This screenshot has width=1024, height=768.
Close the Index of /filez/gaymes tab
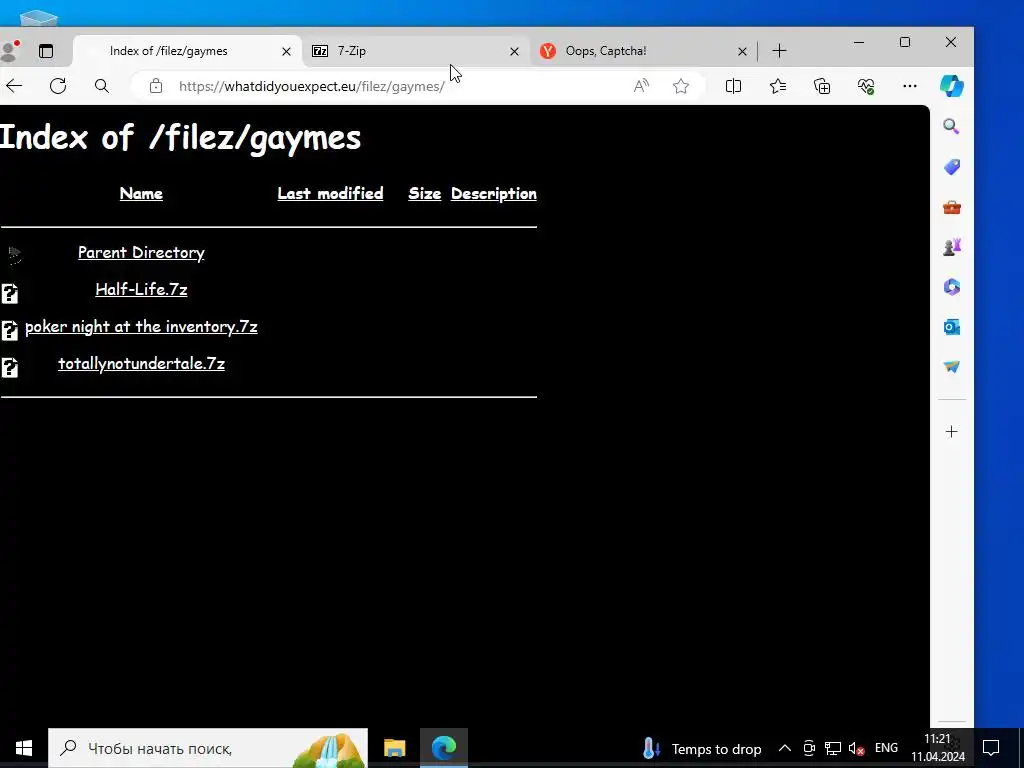[x=286, y=51]
